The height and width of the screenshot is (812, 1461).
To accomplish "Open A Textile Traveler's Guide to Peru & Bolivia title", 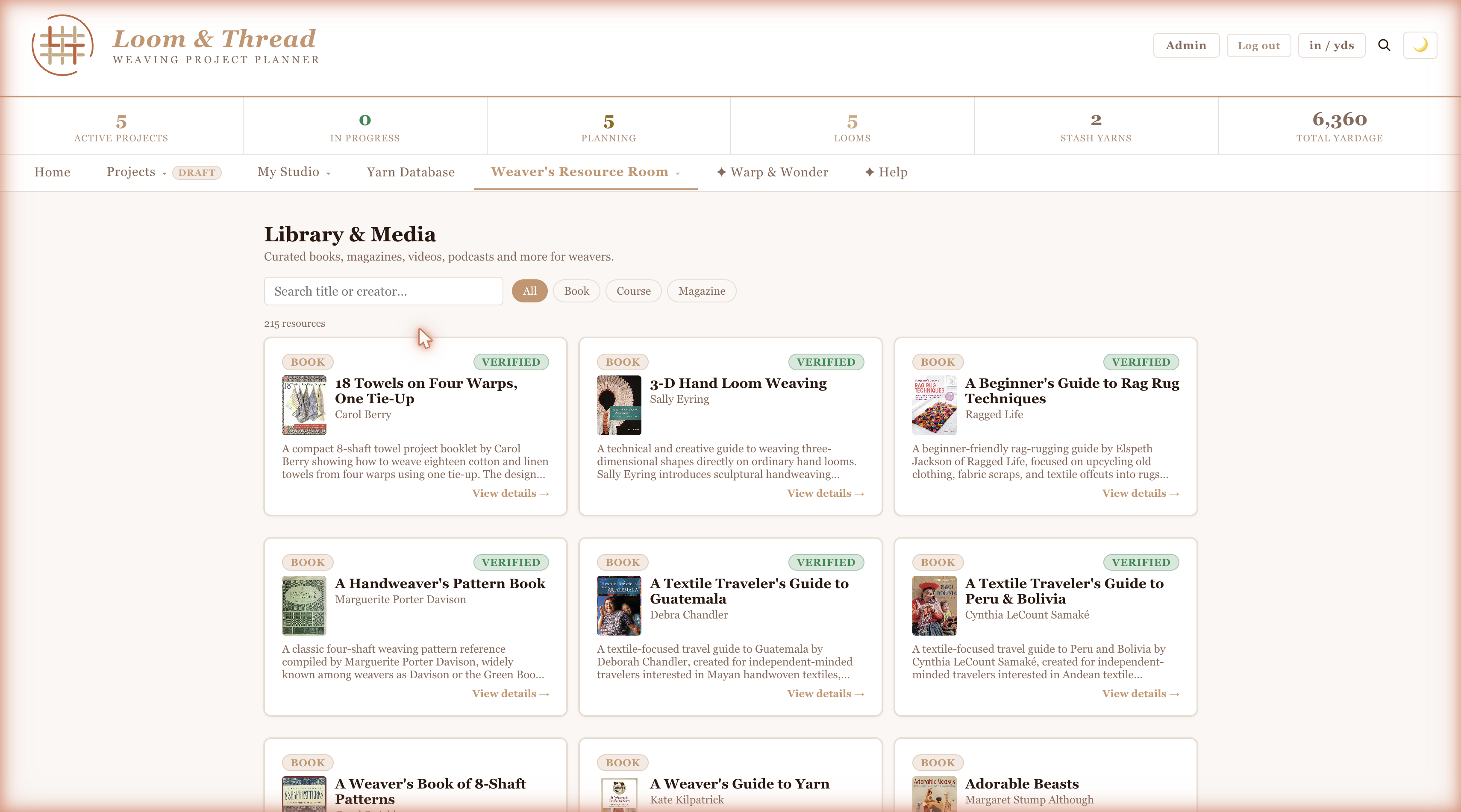I will (x=1064, y=591).
